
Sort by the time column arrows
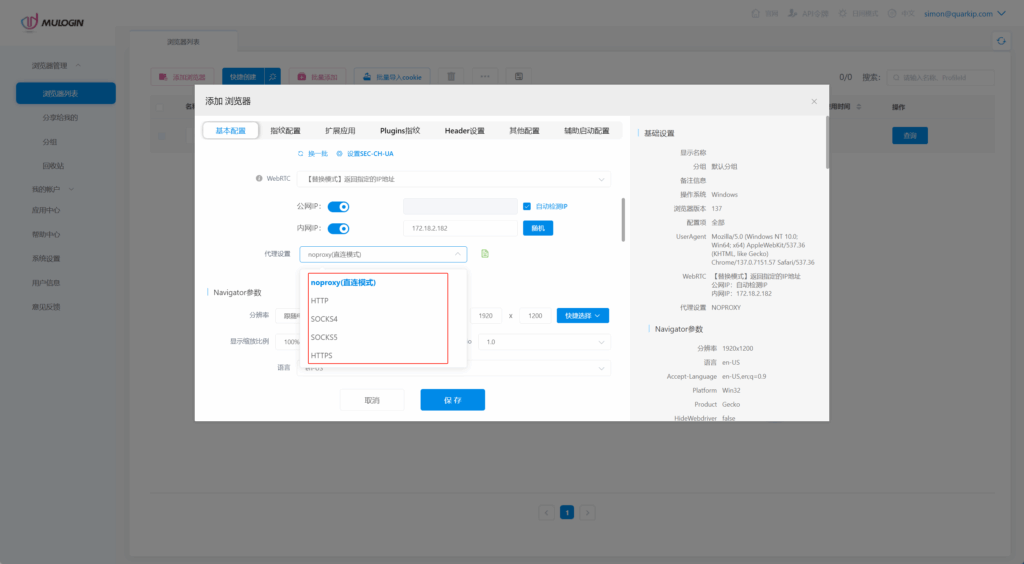tap(858, 106)
